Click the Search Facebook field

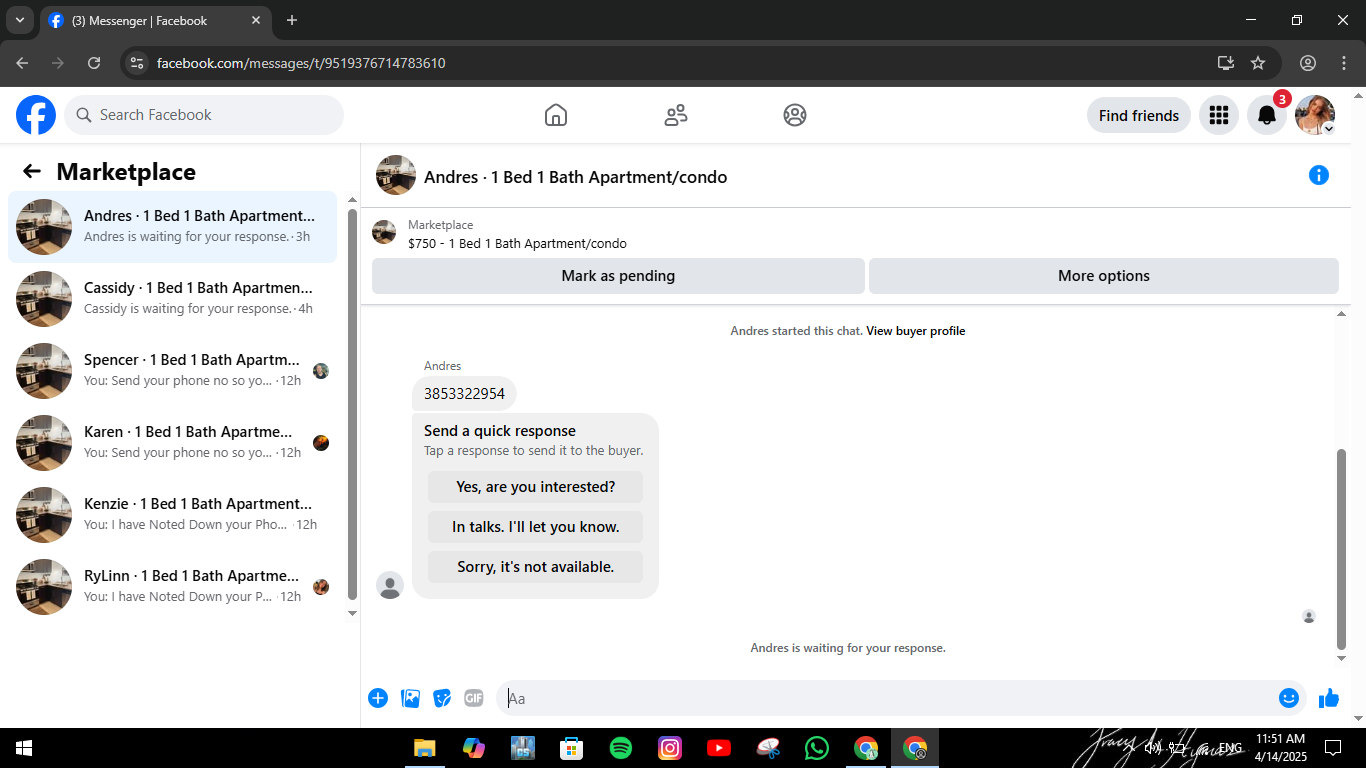[204, 115]
